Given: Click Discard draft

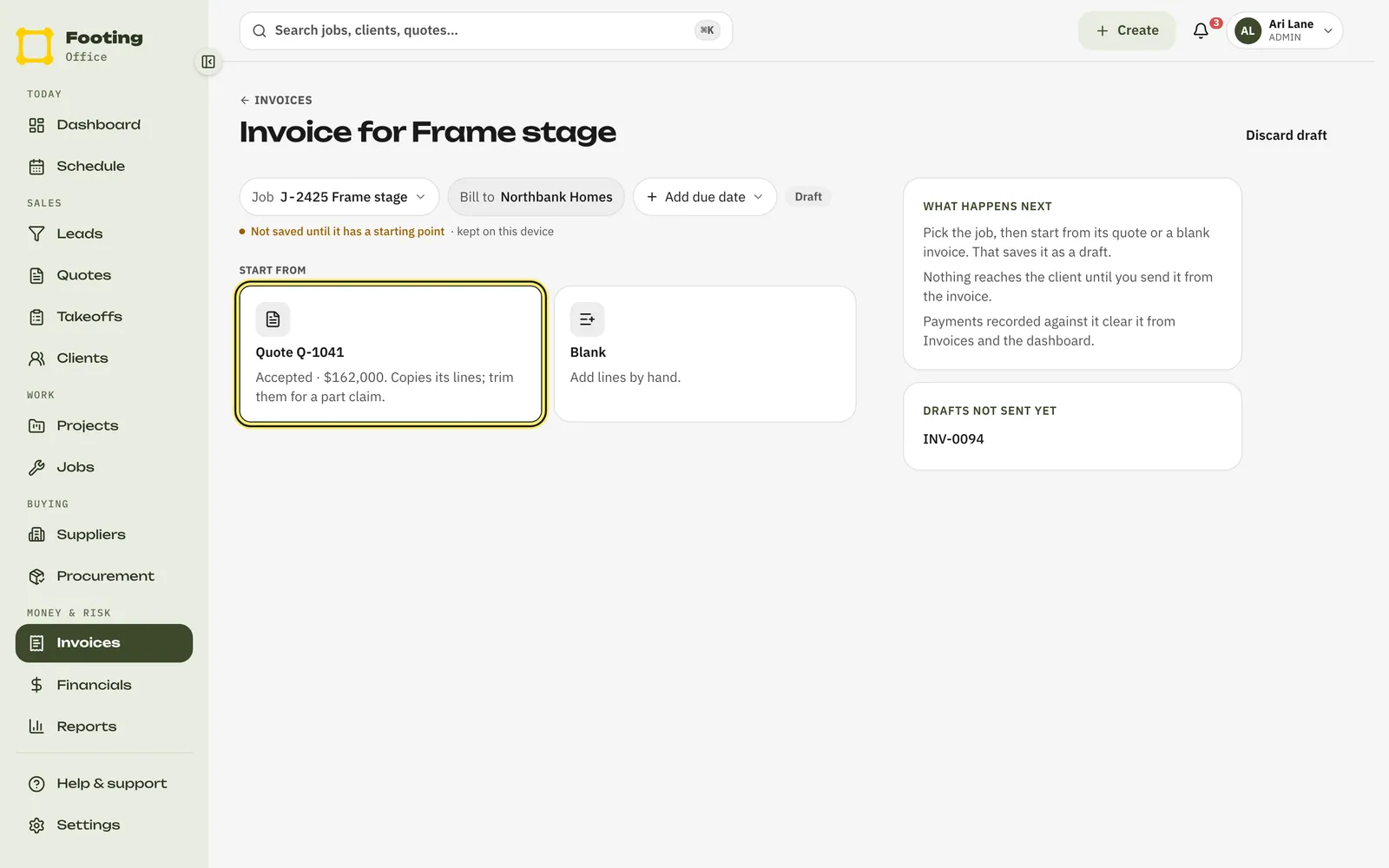Looking at the screenshot, I should [x=1287, y=135].
